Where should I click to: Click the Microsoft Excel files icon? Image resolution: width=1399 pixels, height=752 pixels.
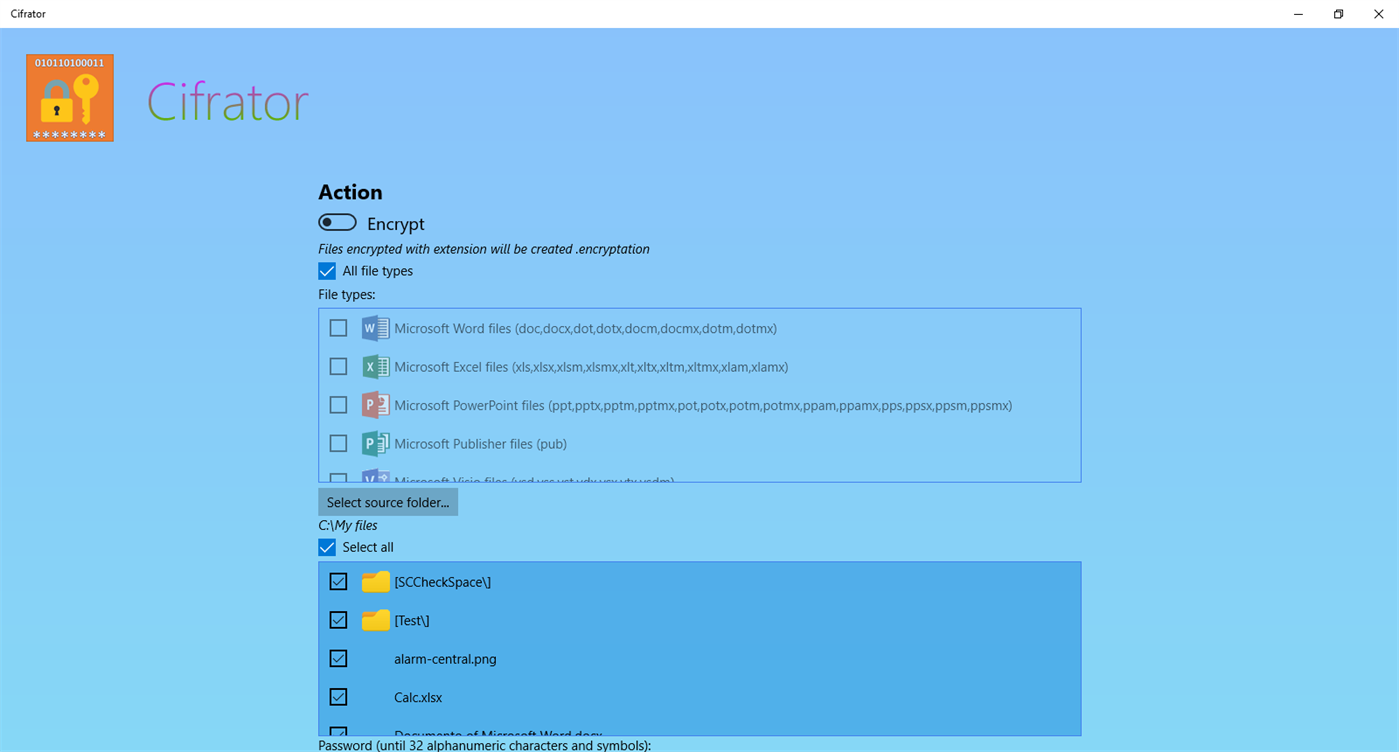(374, 366)
